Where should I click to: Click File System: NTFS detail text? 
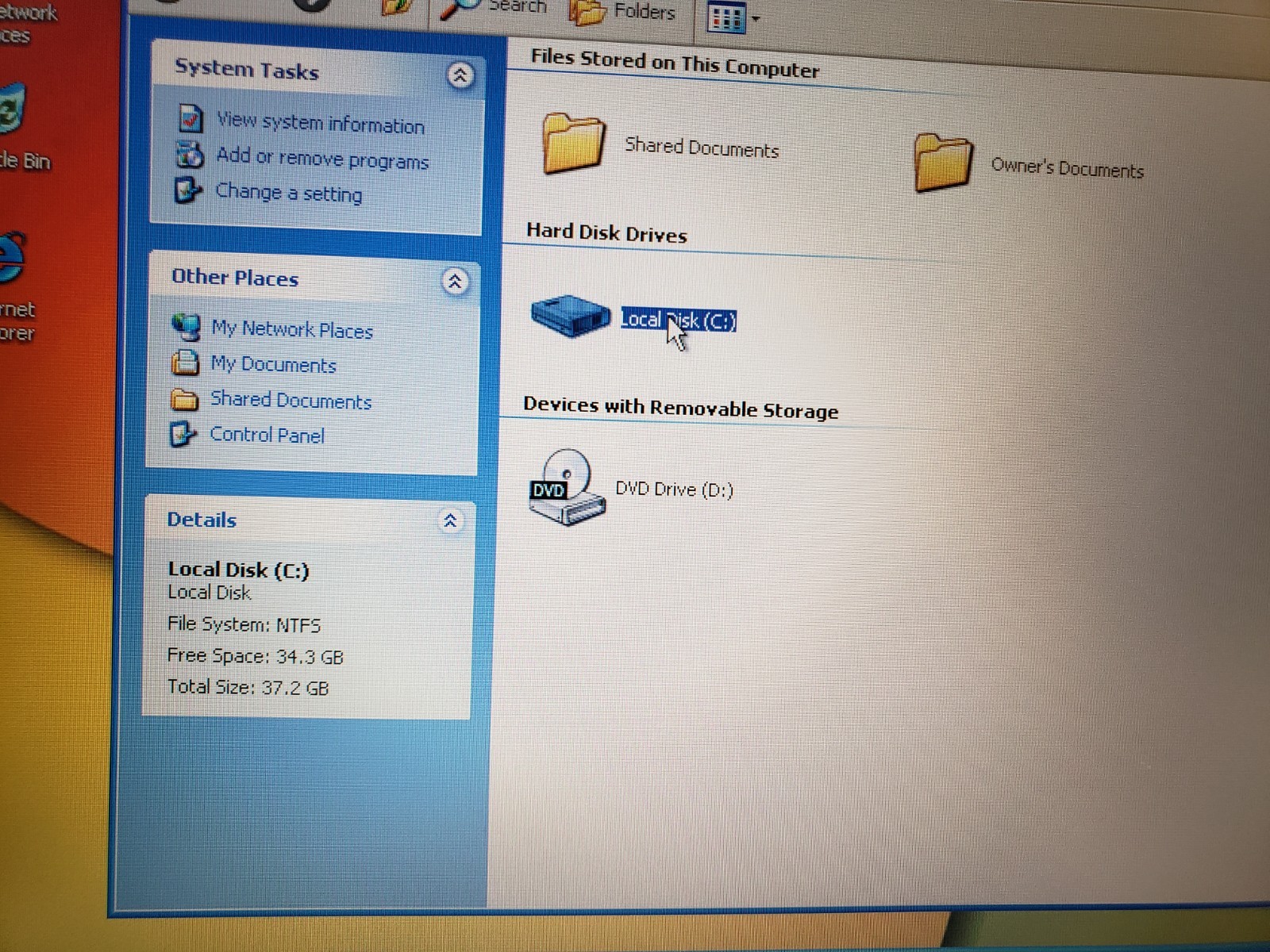[x=244, y=624]
